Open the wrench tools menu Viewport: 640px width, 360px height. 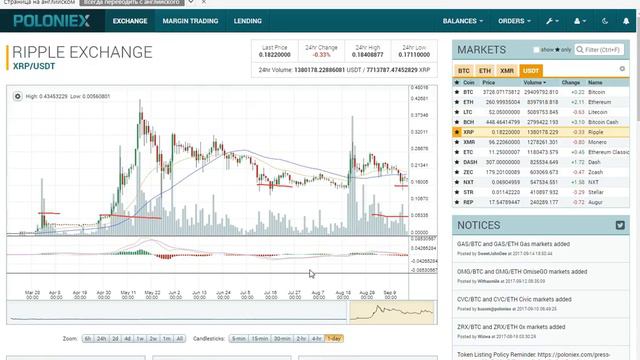pos(552,21)
